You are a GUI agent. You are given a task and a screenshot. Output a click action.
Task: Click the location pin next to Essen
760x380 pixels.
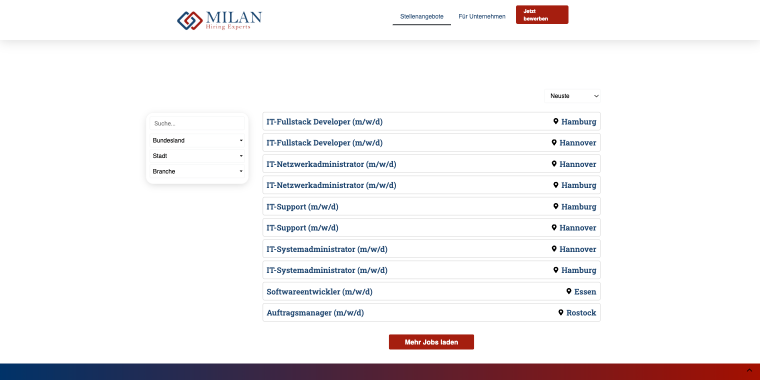[569, 291]
